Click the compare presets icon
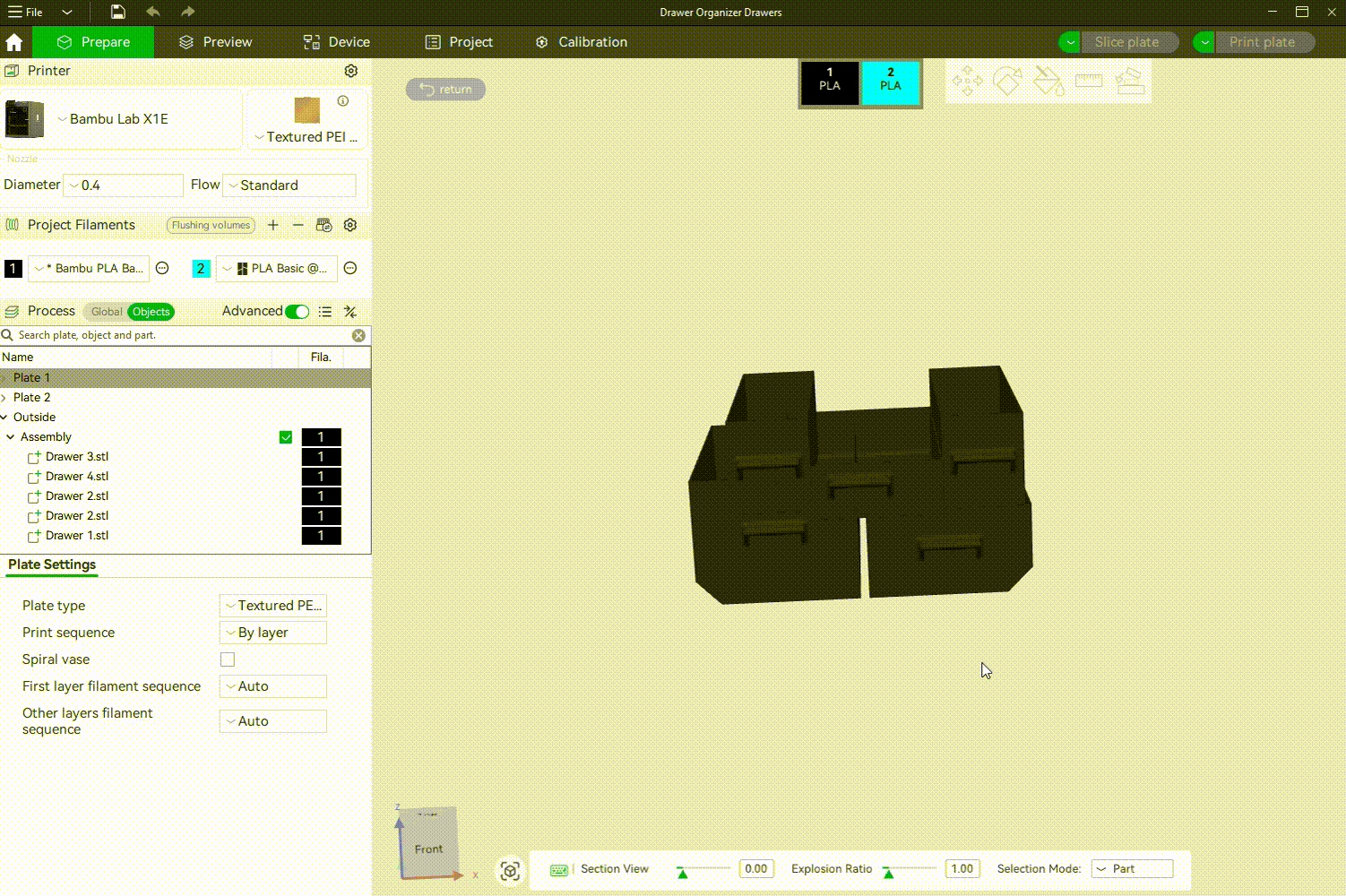The width and height of the screenshot is (1346, 896). (350, 312)
